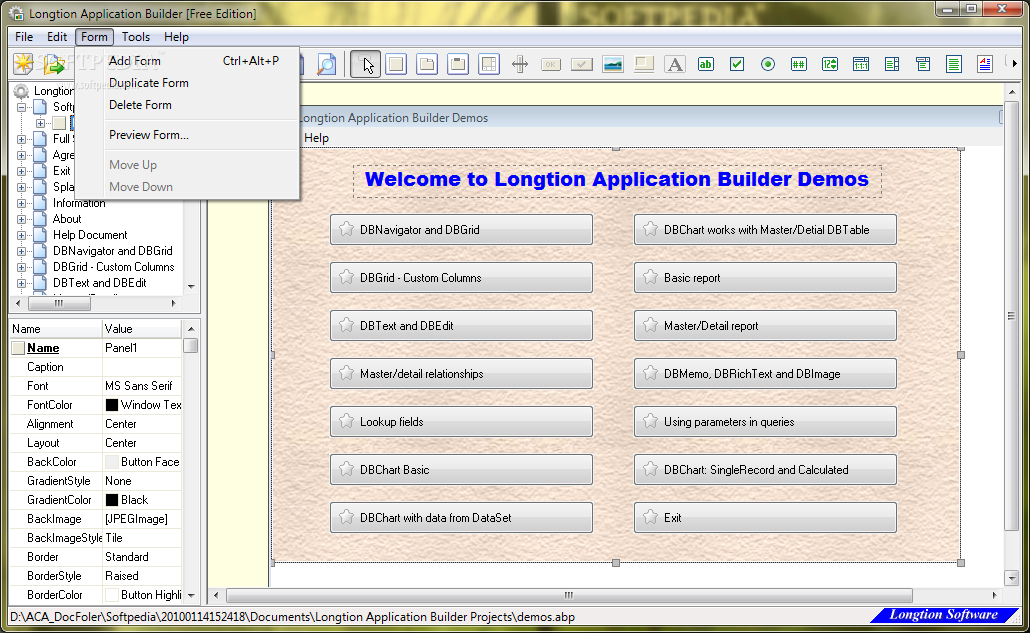Open the Edit menu
This screenshot has width=1030, height=633.
[56, 37]
